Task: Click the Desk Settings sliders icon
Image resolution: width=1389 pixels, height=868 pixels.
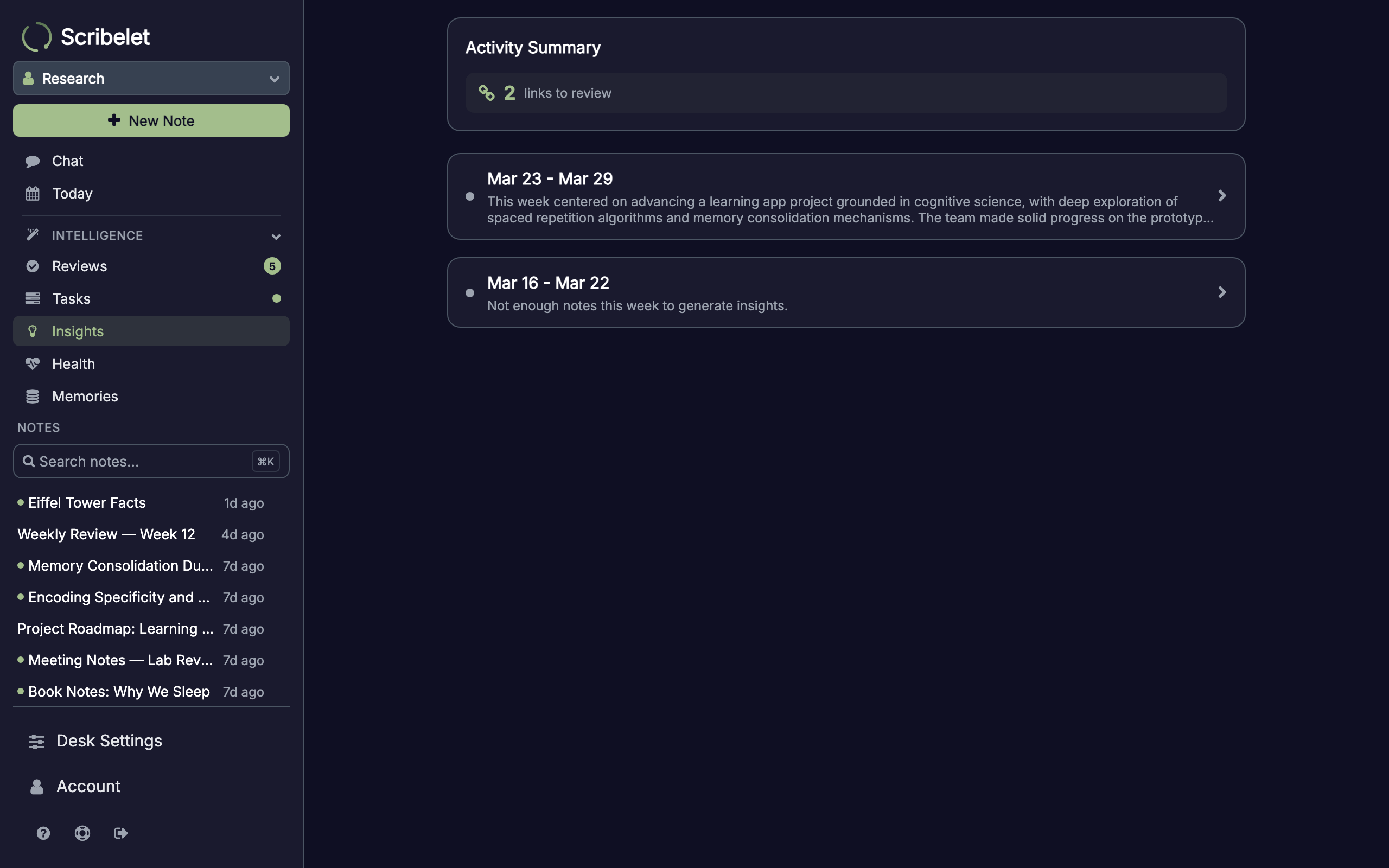Action: 37,742
